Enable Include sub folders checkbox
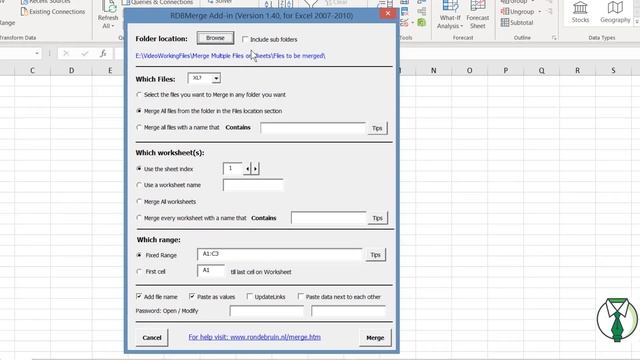Screen dimensions: 640x360 245,39
